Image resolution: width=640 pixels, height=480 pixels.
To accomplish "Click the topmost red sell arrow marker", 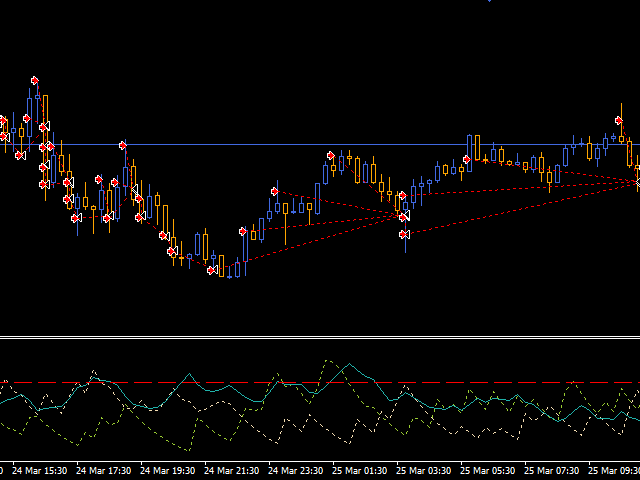I will (34, 80).
